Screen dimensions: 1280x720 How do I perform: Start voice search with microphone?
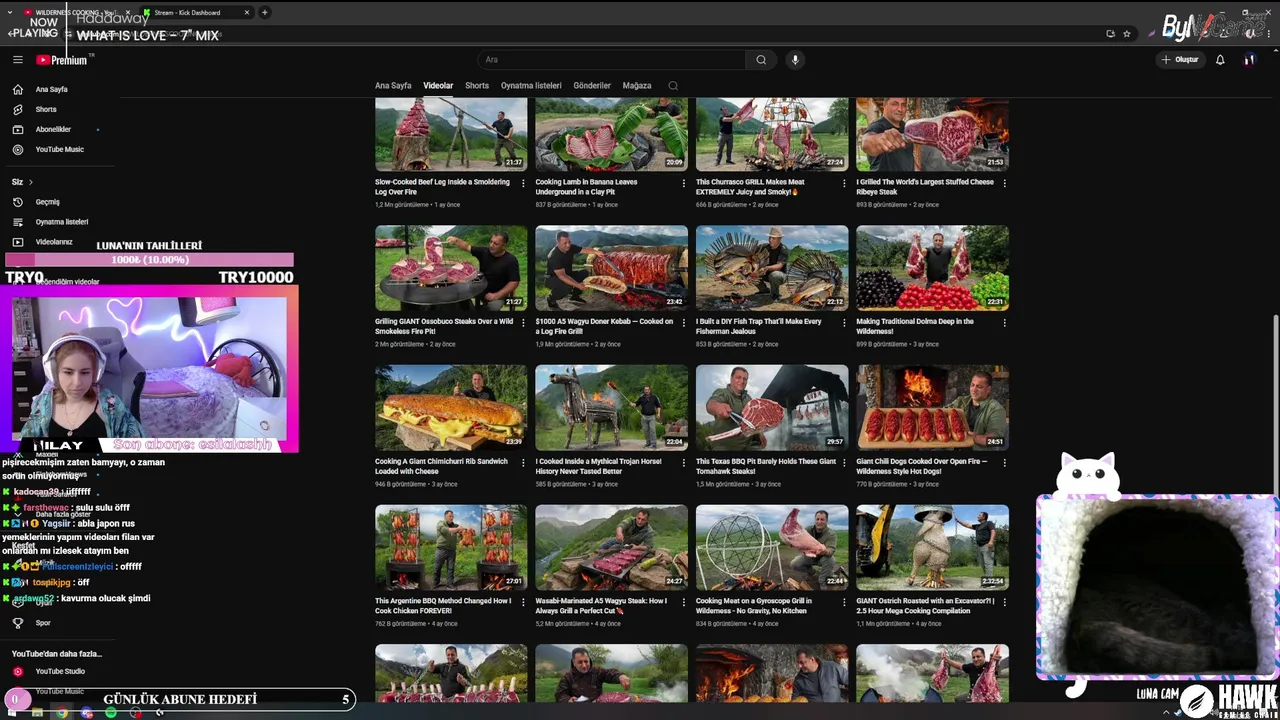pyautogui.click(x=795, y=60)
